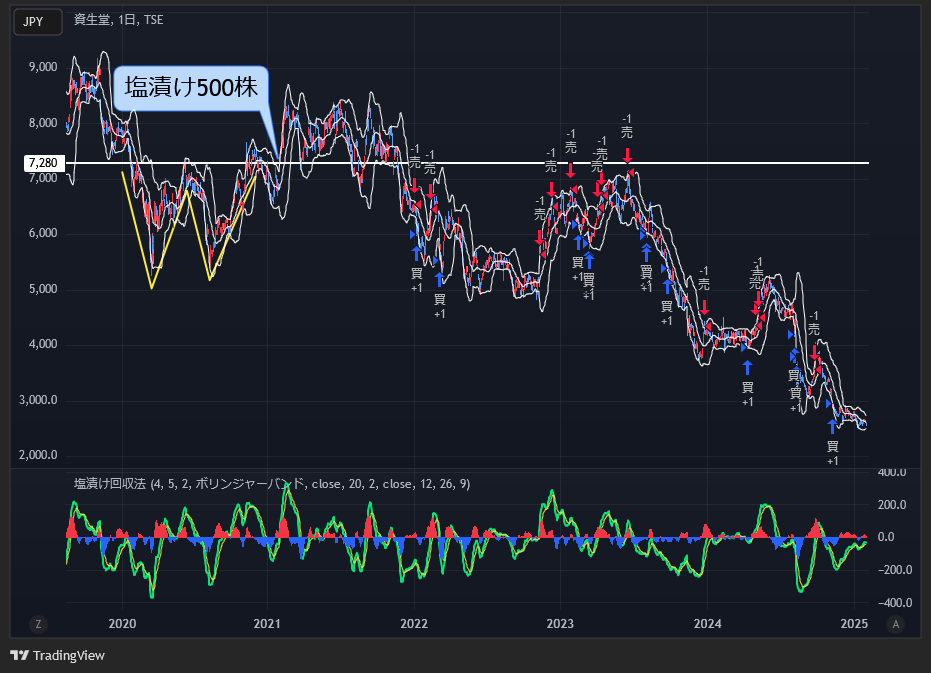Open the TradingView logo link
931x673 pixels.
point(58,655)
